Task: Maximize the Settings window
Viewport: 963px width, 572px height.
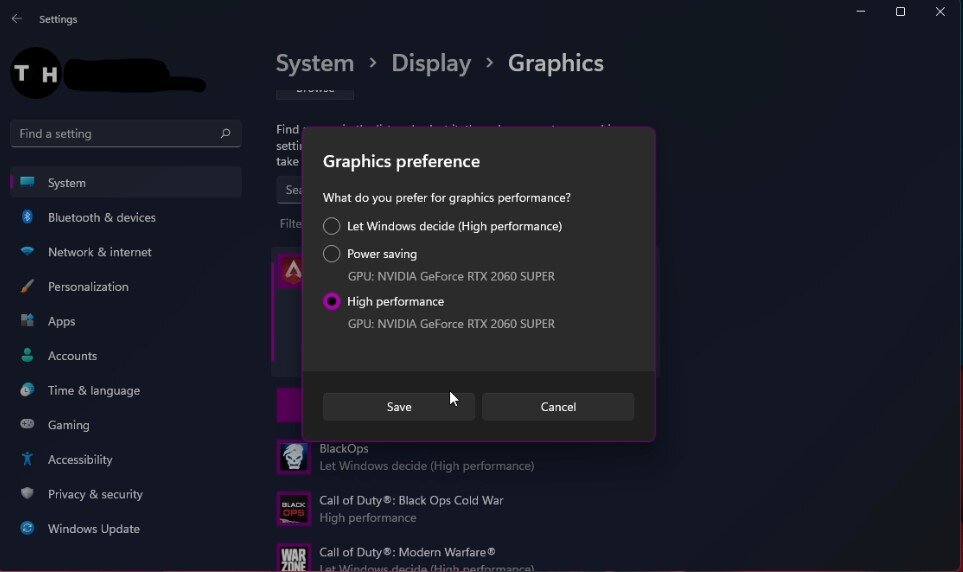Action: (900, 12)
